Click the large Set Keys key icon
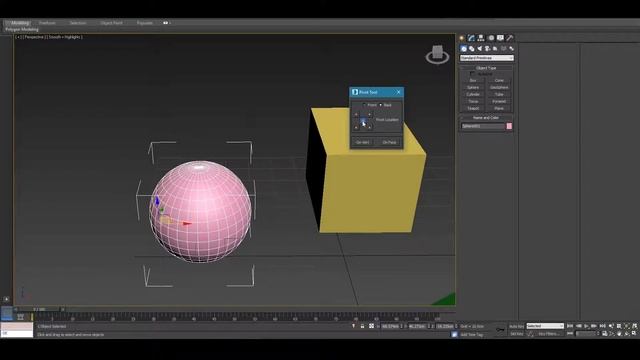This screenshot has height=360, width=640. tap(500, 330)
